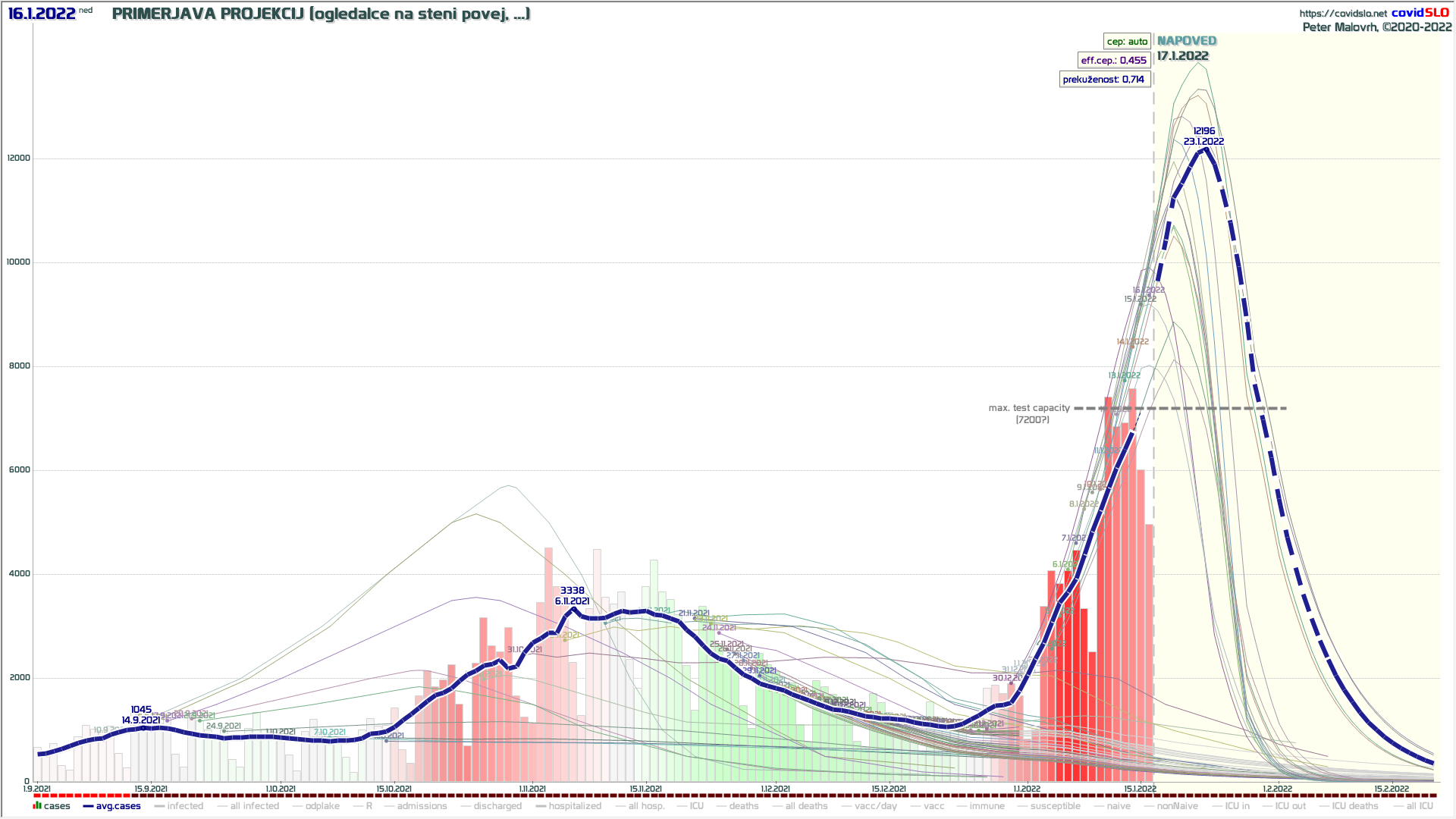Click the prekuženost 0,714 box

[x=1104, y=80]
